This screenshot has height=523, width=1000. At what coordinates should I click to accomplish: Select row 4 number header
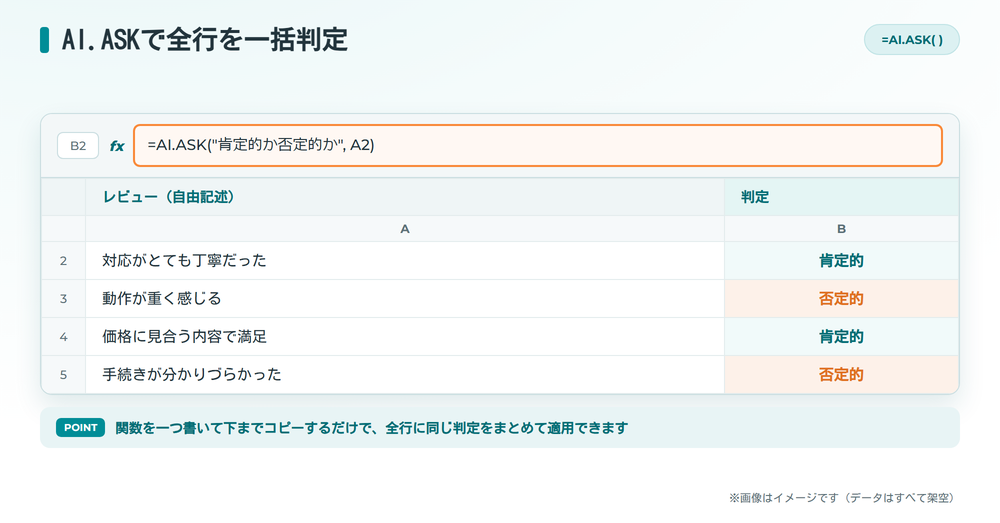click(63, 337)
